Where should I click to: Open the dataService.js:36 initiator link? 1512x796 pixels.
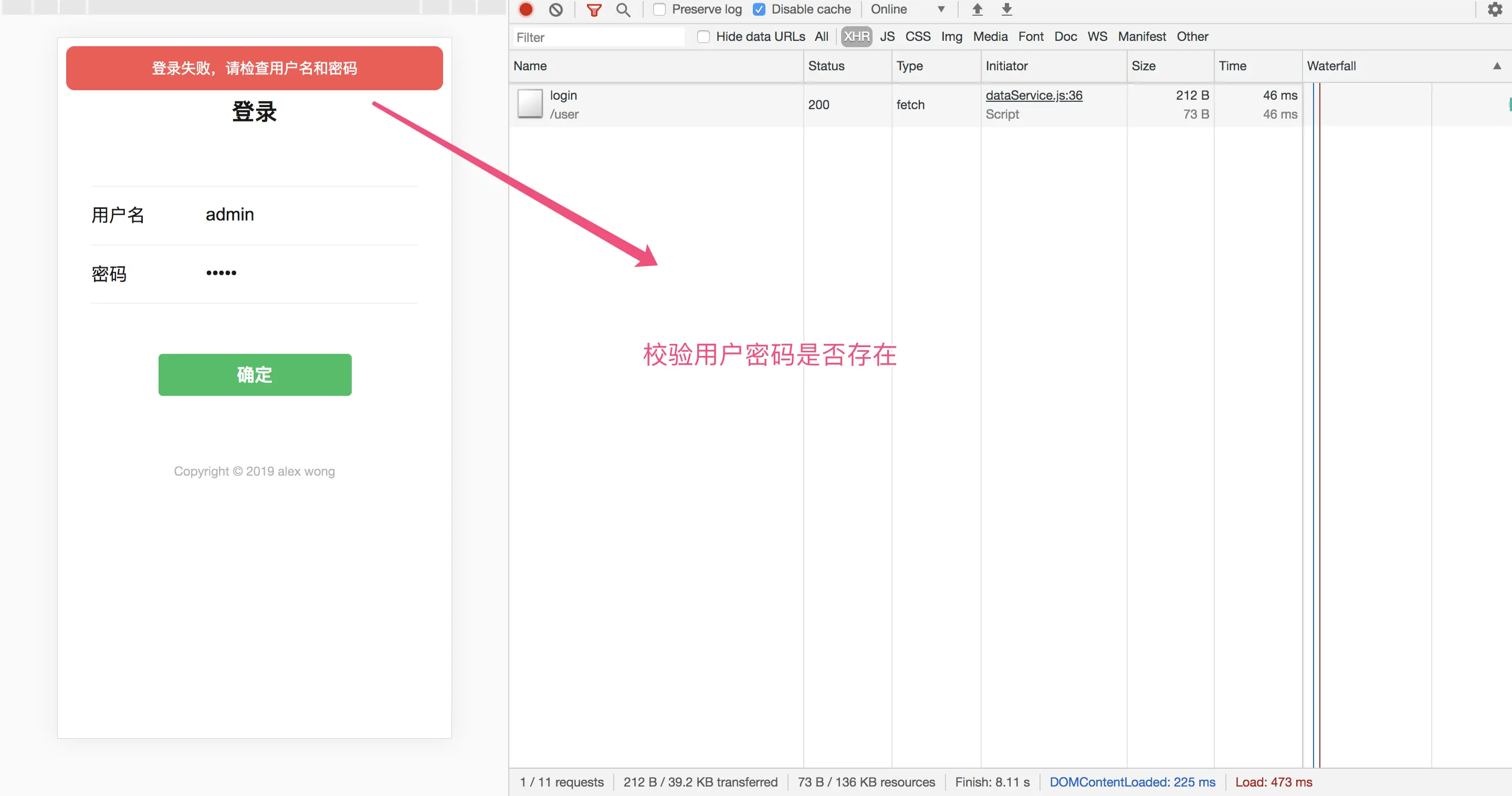(x=1034, y=95)
